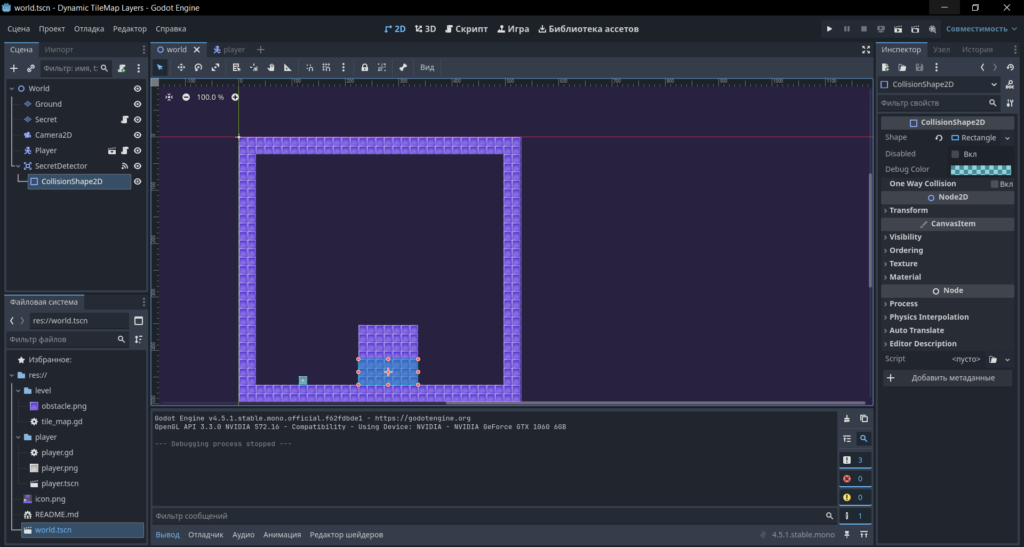The width and height of the screenshot is (1024, 547).
Task: Clear the Output log
Action: tap(847, 419)
